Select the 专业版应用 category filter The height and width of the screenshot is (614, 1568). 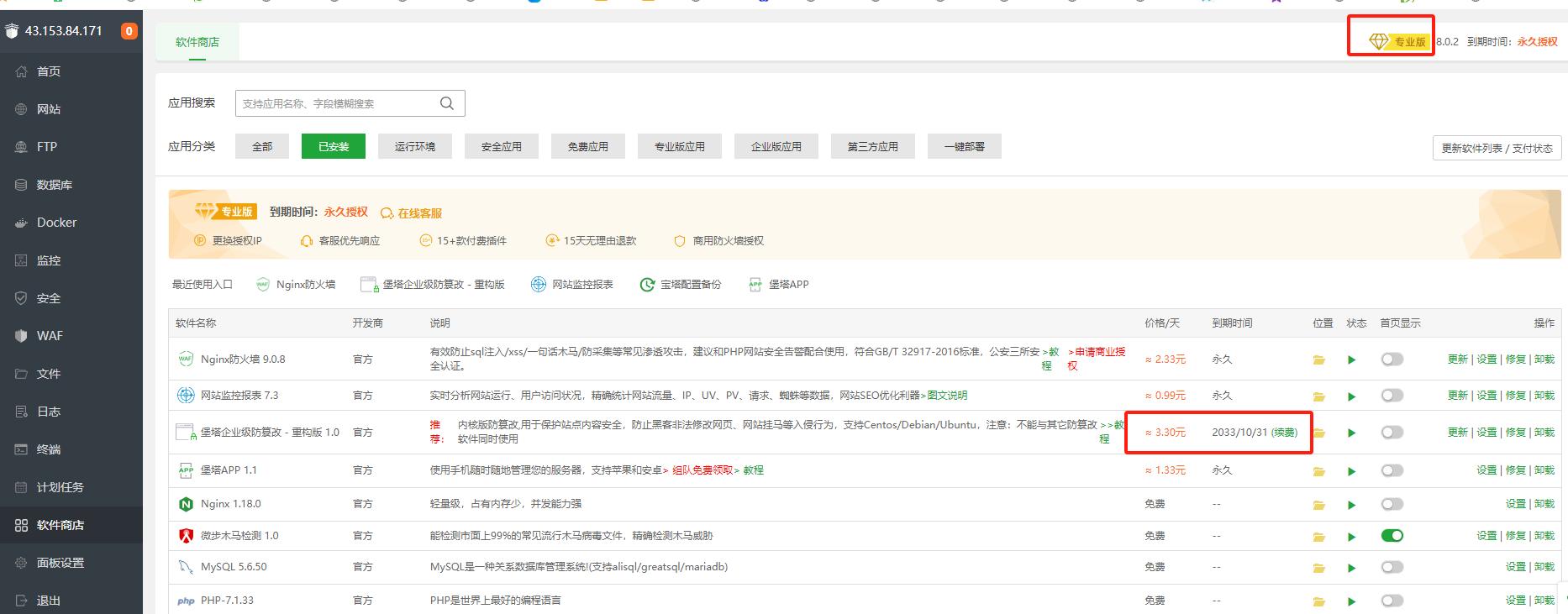coord(680,146)
